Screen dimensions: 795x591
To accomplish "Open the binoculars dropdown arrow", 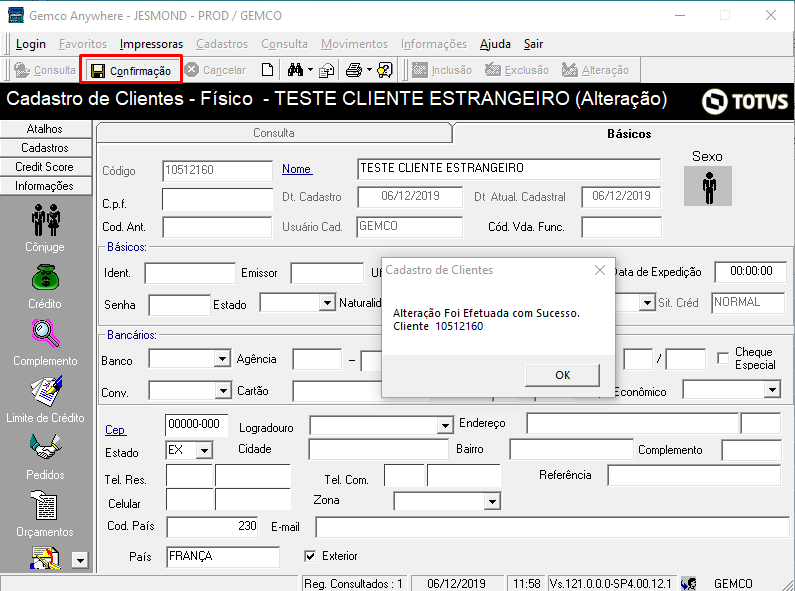I will (x=310, y=70).
